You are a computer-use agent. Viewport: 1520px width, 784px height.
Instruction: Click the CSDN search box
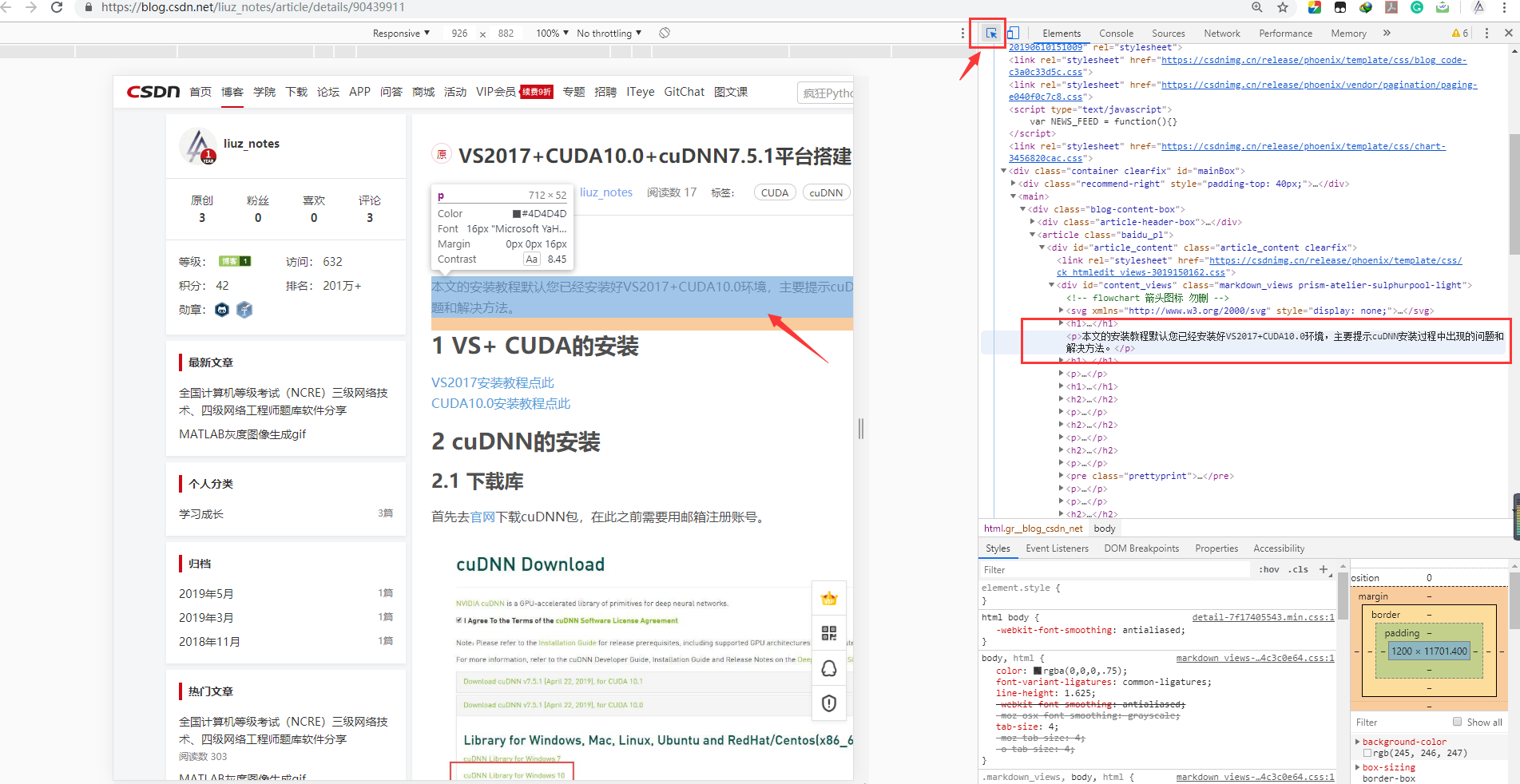(825, 93)
